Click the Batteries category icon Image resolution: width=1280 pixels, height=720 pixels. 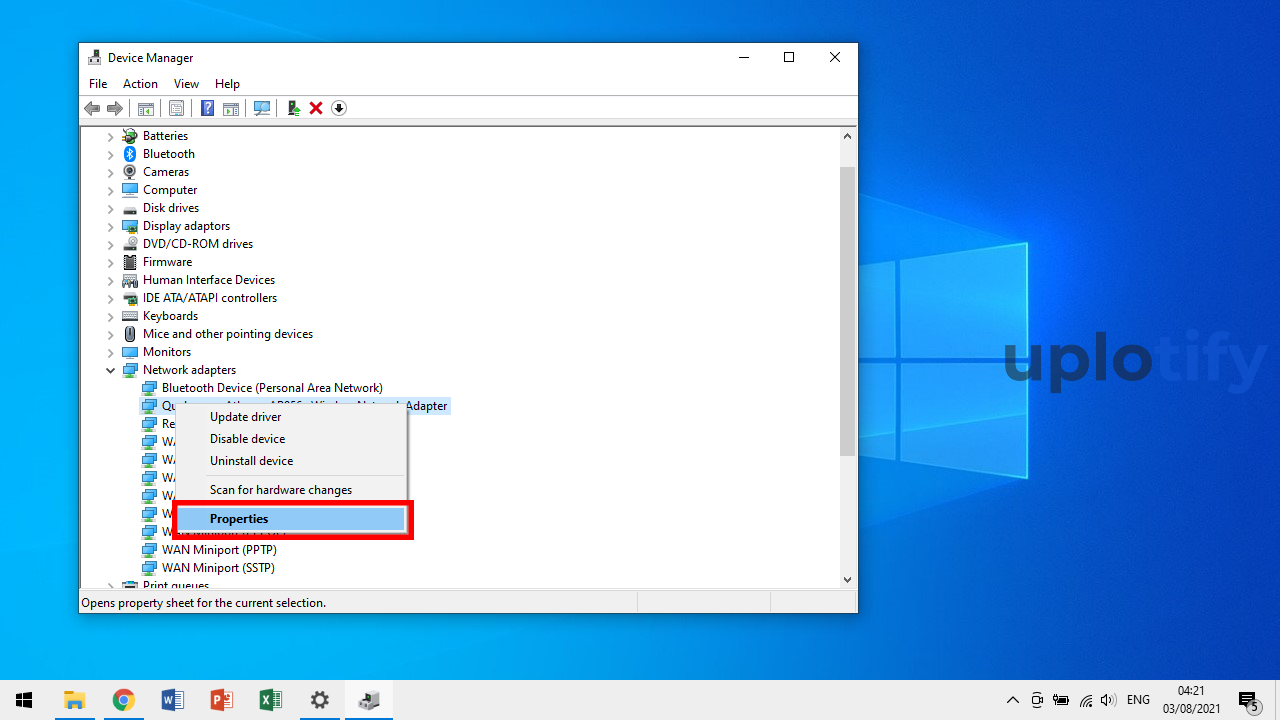130,136
